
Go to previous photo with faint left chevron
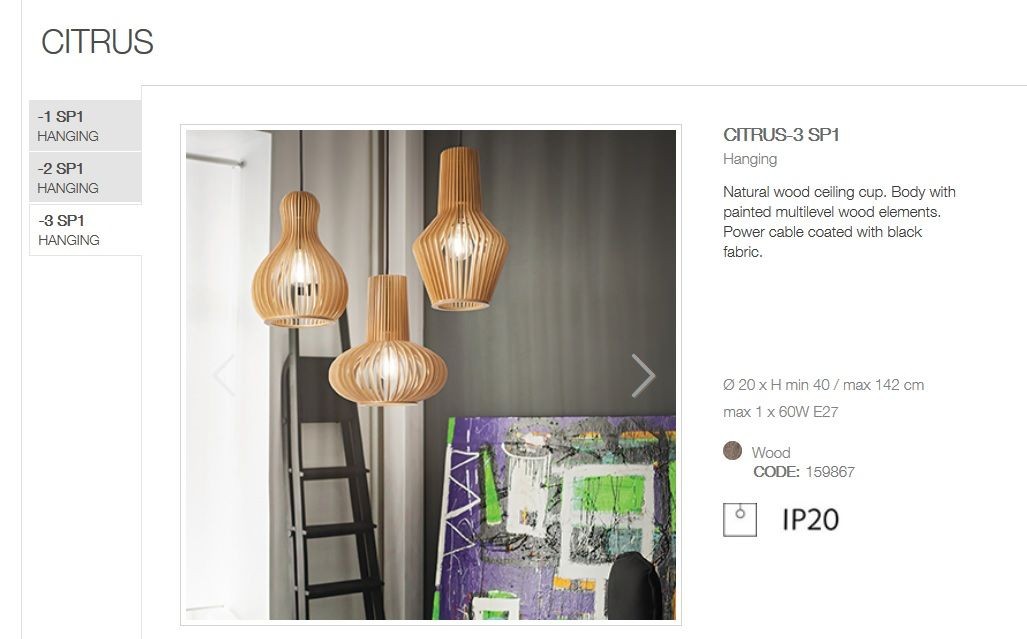pyautogui.click(x=224, y=375)
